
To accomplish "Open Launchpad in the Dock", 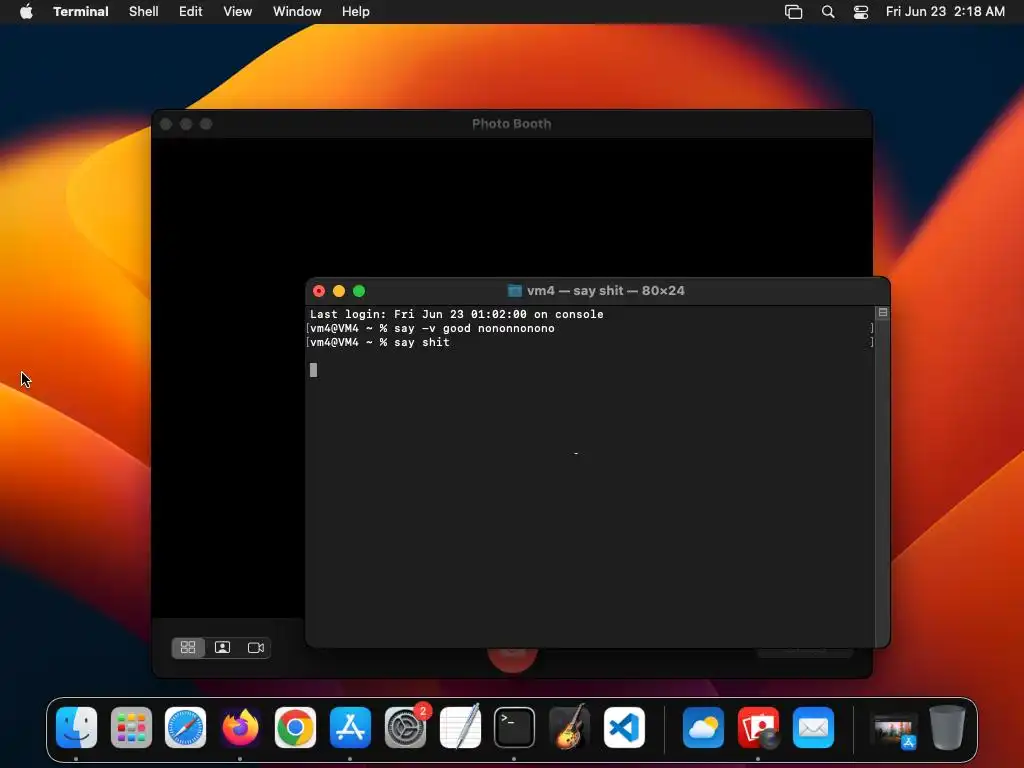I will (x=131, y=728).
